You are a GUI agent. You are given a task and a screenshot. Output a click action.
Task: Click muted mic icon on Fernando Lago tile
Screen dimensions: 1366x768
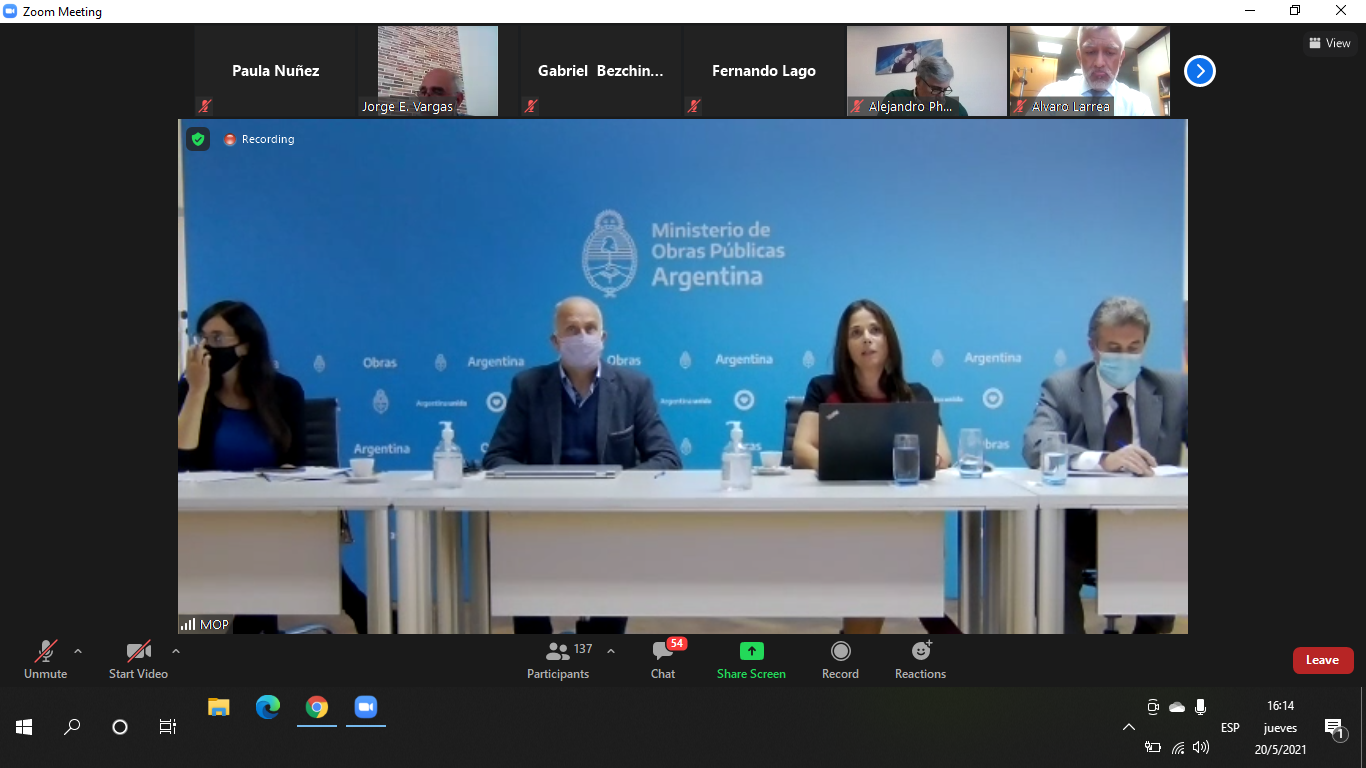694,106
